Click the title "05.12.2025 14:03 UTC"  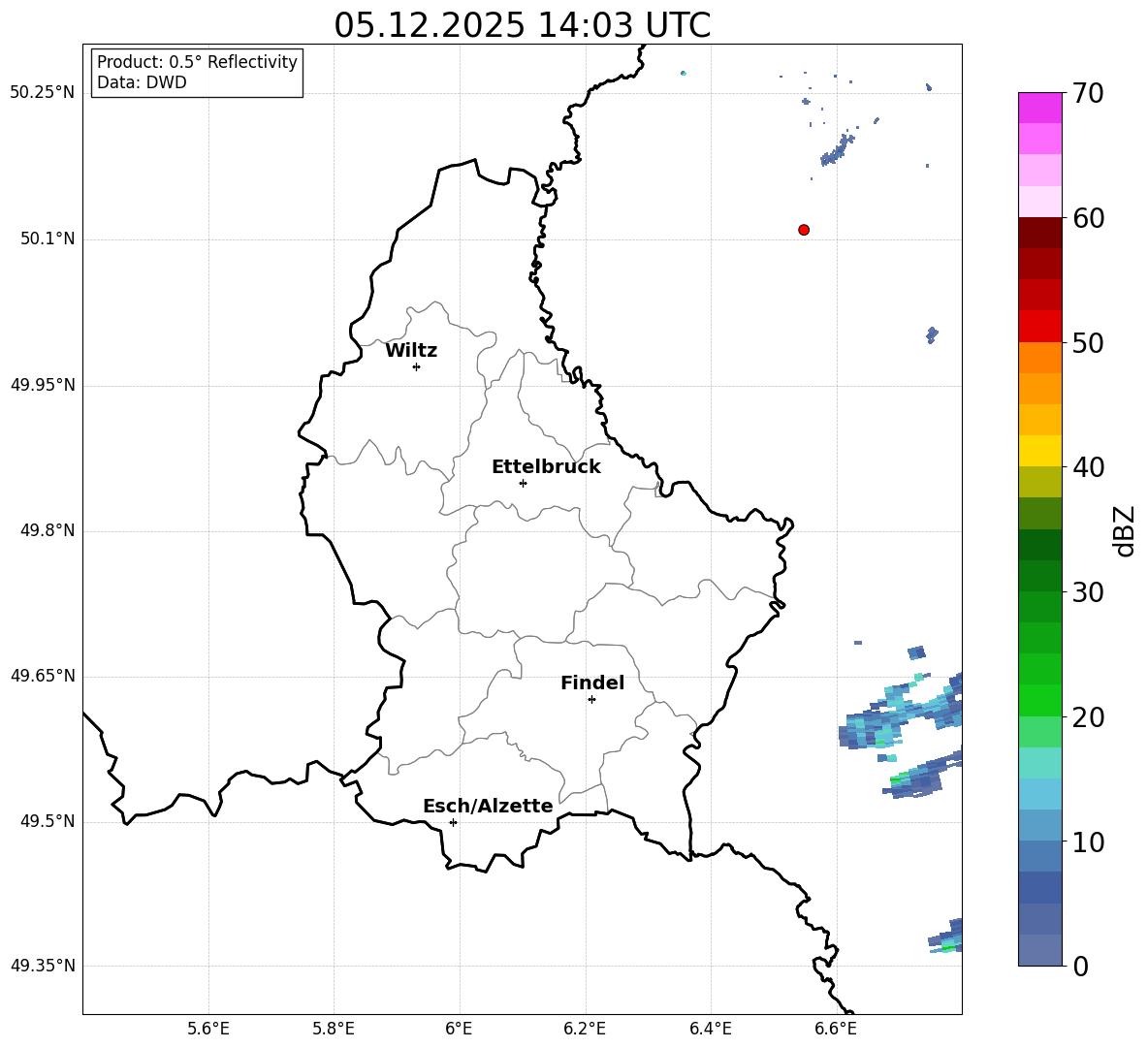522,25
